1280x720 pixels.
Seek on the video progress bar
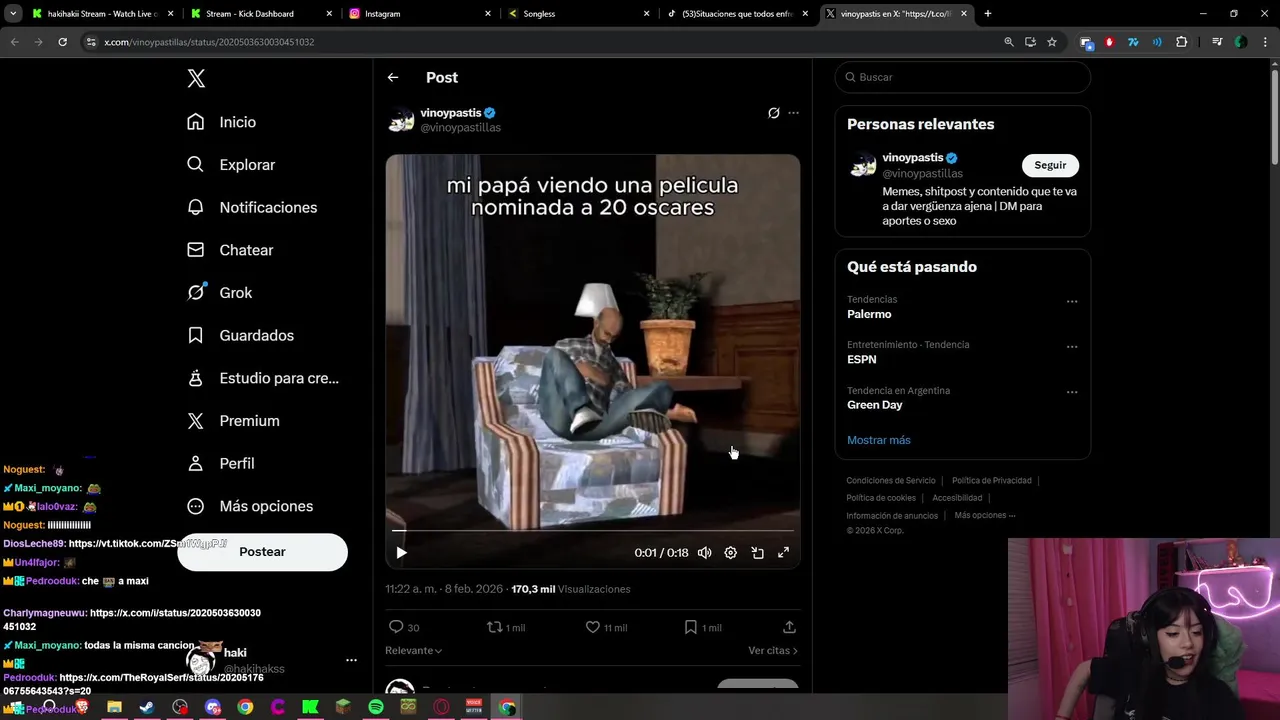pos(593,531)
